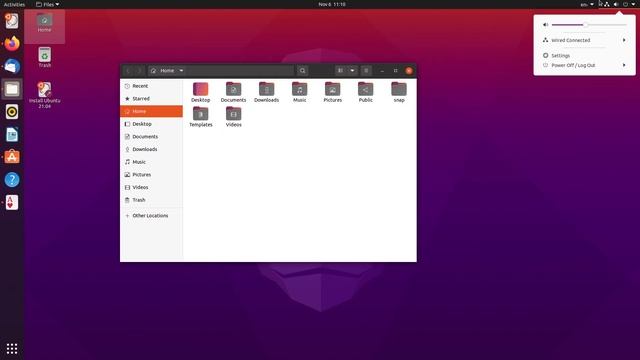Select Home in the sidebar
This screenshot has width=640, height=360.
point(151,111)
